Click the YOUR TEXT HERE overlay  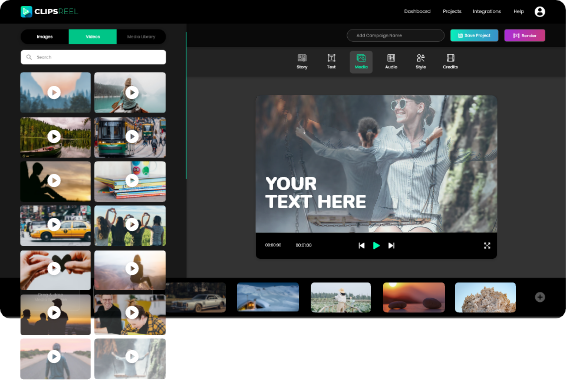pyautogui.click(x=315, y=193)
